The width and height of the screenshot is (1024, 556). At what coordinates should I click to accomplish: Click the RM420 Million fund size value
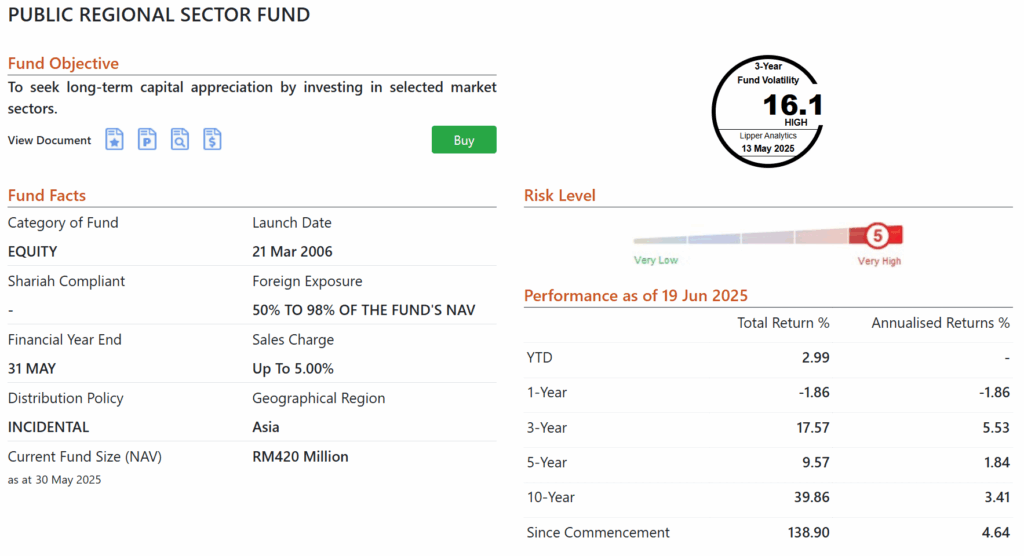click(300, 457)
